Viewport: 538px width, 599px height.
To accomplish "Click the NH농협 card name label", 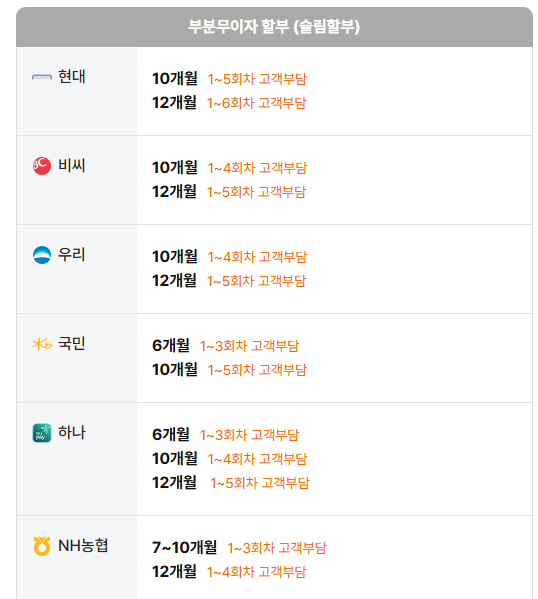I will pos(83,545).
